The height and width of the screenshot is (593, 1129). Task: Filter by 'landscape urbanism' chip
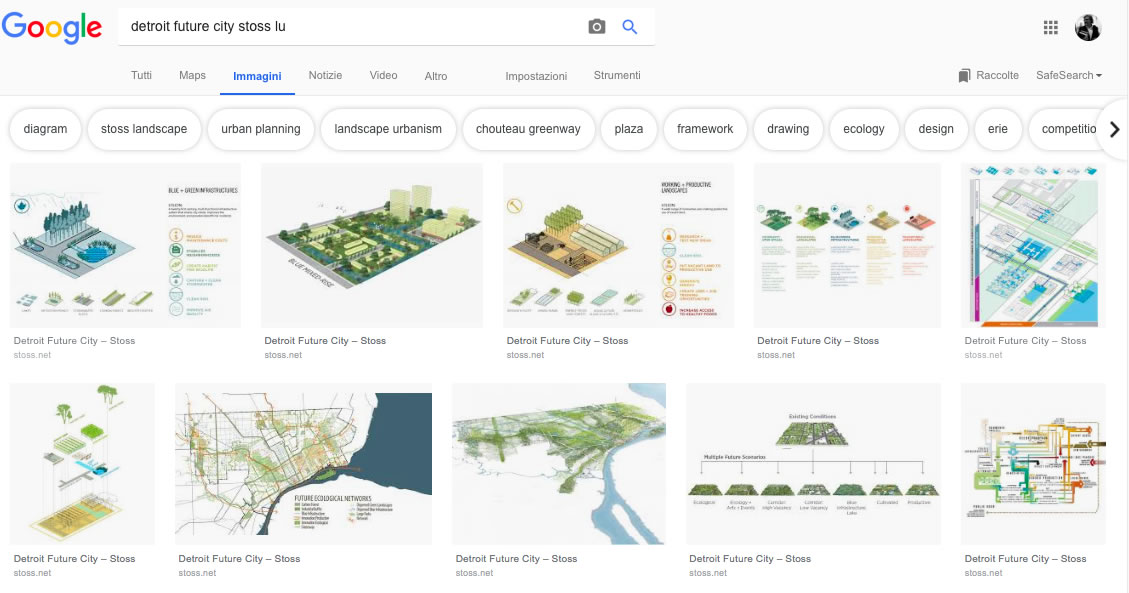[388, 129]
